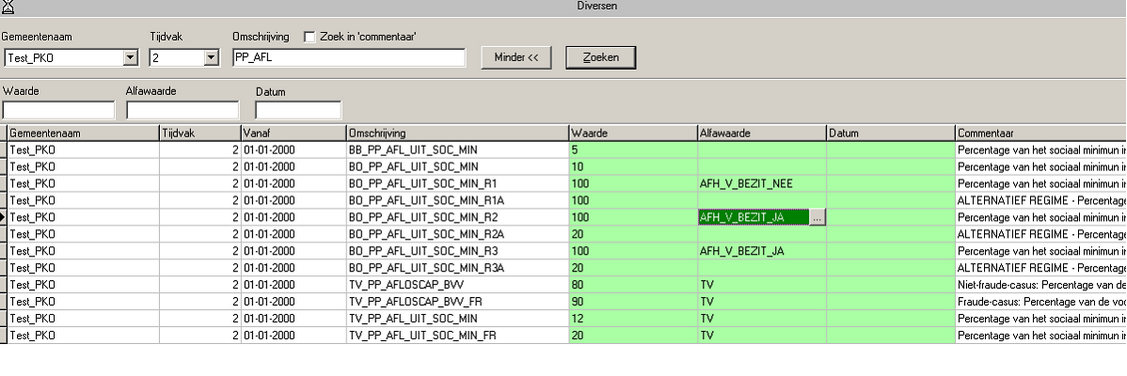Sort by the Gemeentenaam column header
Screen dimensions: 1127x376
point(83,134)
